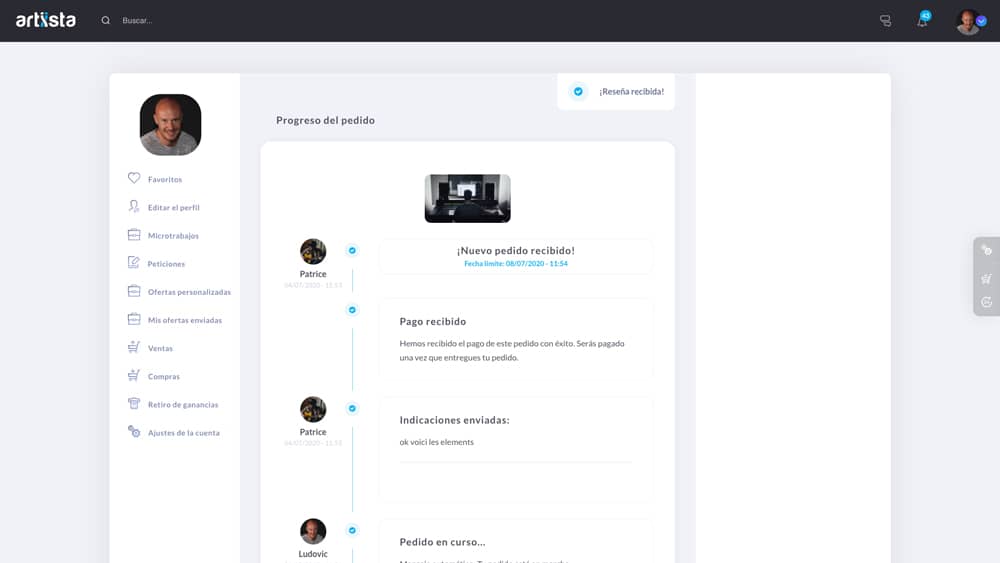Screen dimensions: 1000x563
Task: Click the large profile photo in sidebar
Action: pos(170,125)
